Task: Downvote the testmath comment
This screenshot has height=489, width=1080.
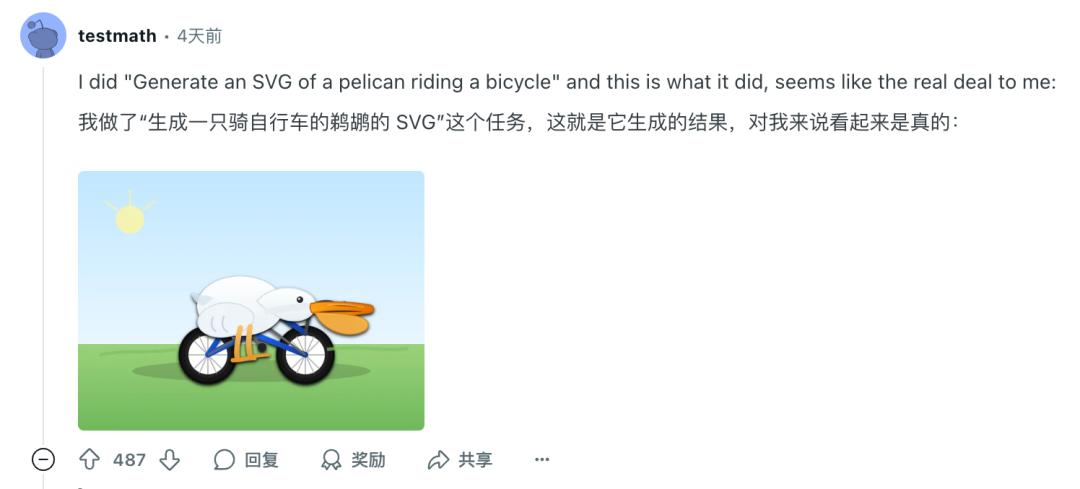Action: pyautogui.click(x=169, y=459)
